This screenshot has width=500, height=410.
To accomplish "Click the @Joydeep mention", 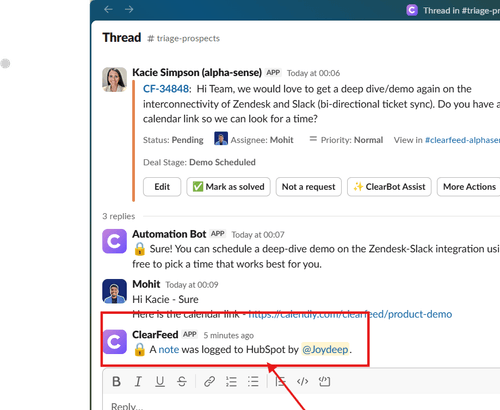I will pos(325,349).
